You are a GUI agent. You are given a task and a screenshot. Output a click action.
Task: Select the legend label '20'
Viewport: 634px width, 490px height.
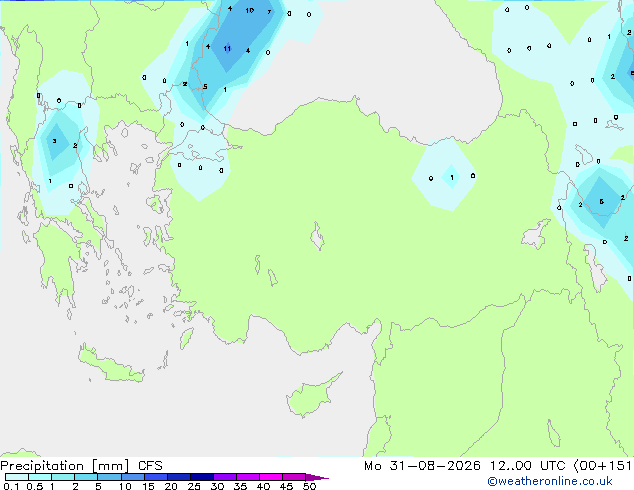pos(171,486)
